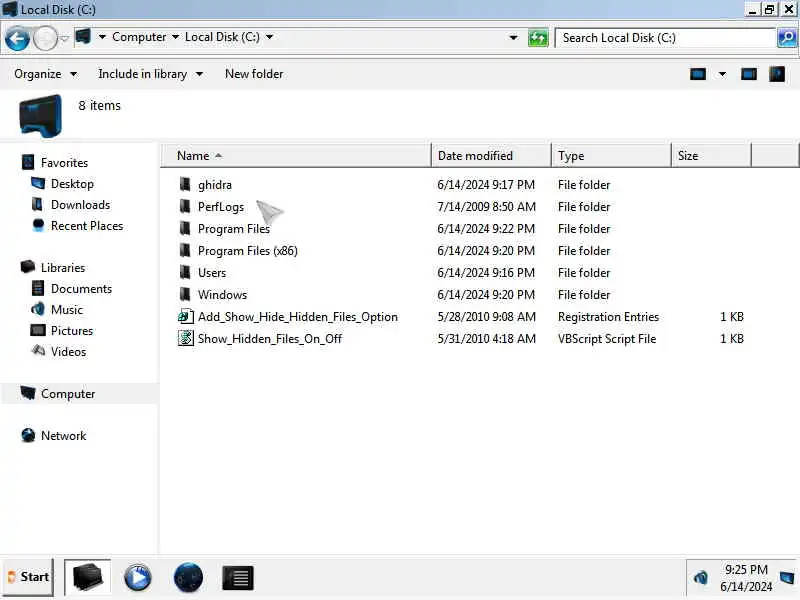Open the Help icon in the toolbar
The image size is (800, 600).
click(777, 74)
